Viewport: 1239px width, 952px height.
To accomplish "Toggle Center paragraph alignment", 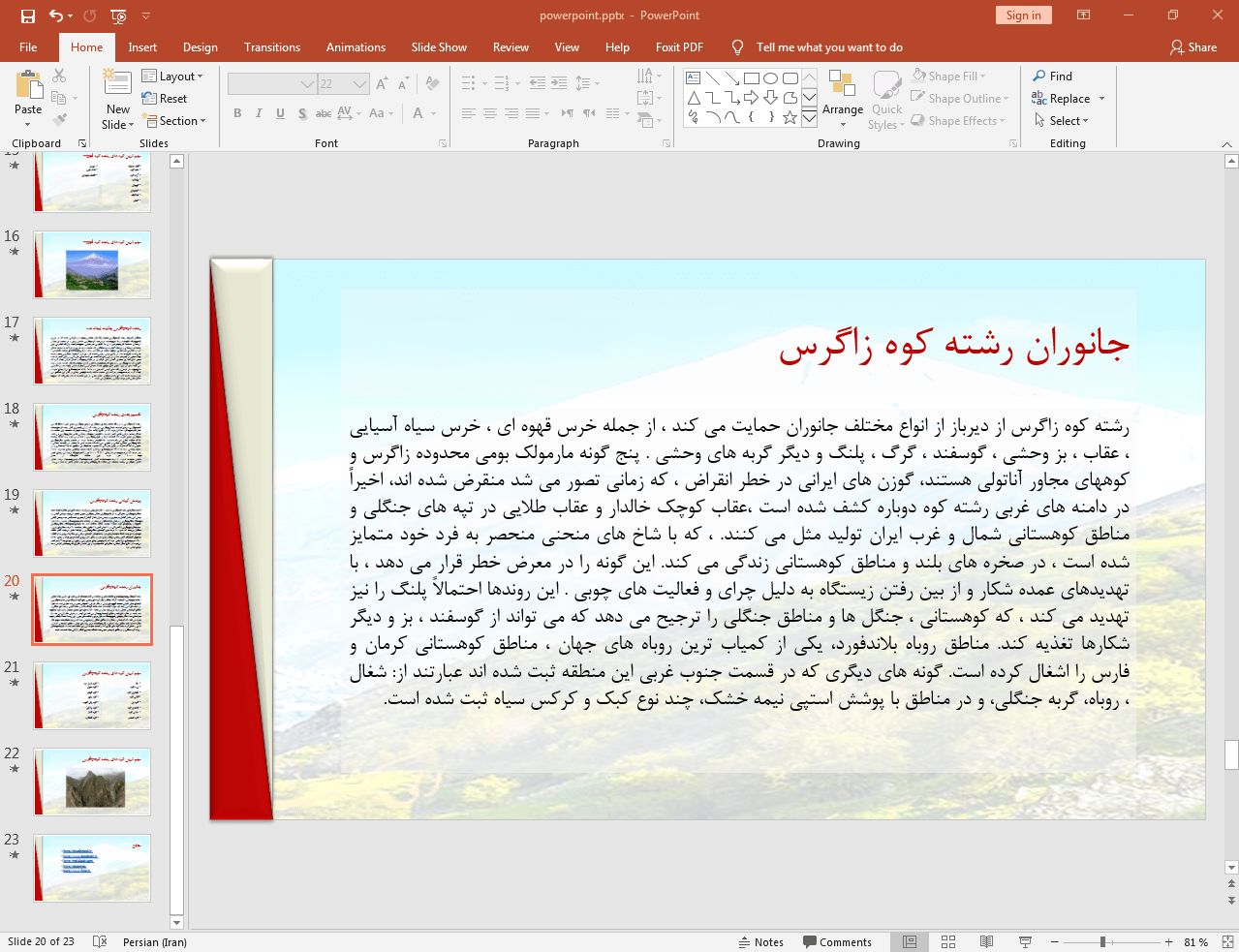I will 490,113.
